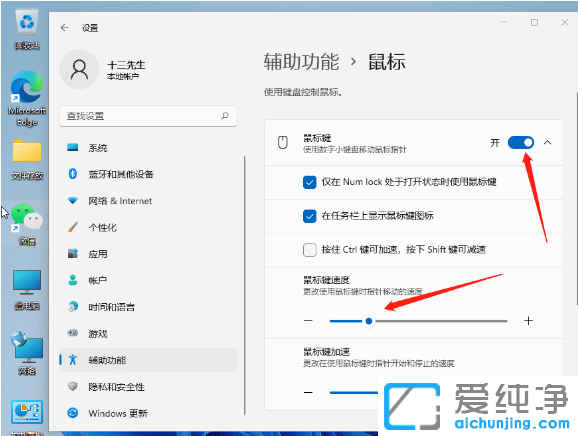Click the 鼠标 page title
Viewport: 578px width, 436px height.
pyautogui.click(x=387, y=62)
